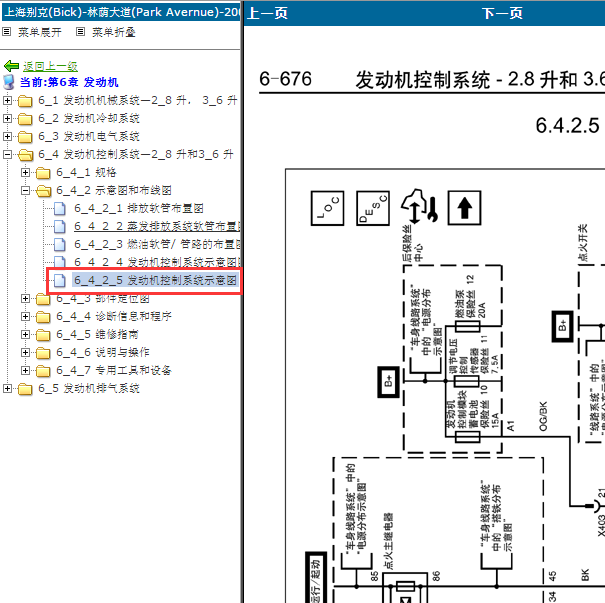Click folder icon for 6_1 发动机机械系统
This screenshot has height=603, width=605.
pyautogui.click(x=25, y=101)
